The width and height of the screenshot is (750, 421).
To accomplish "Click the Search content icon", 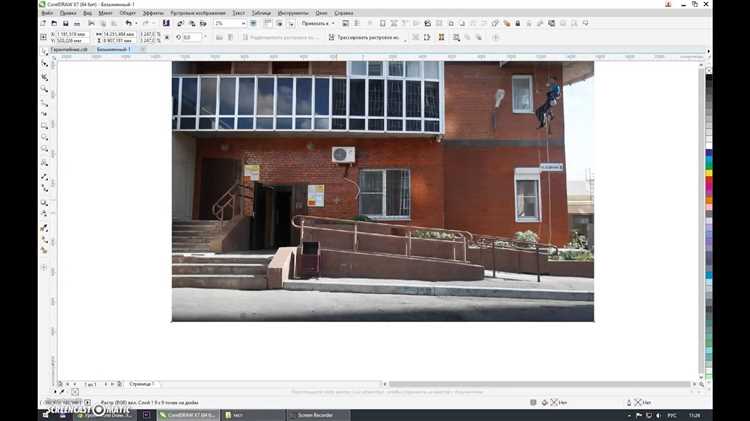I will tap(166, 23).
